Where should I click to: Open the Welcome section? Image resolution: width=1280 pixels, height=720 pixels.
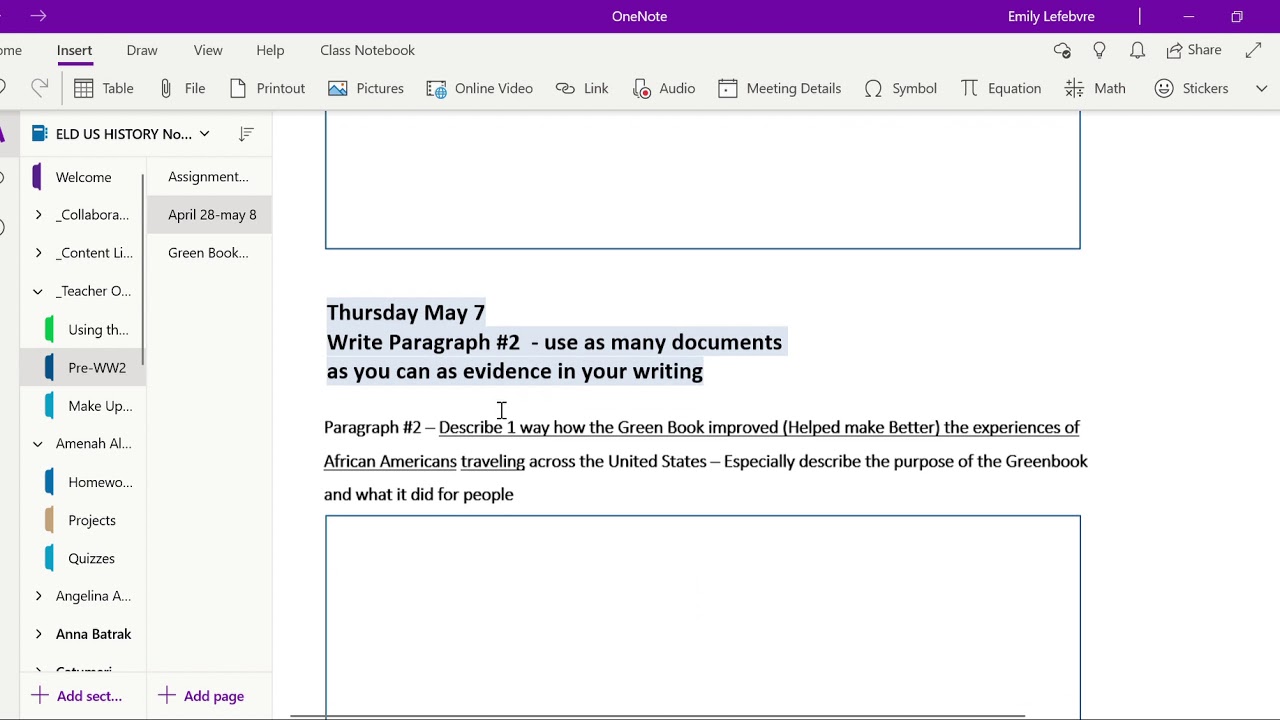coord(83,177)
